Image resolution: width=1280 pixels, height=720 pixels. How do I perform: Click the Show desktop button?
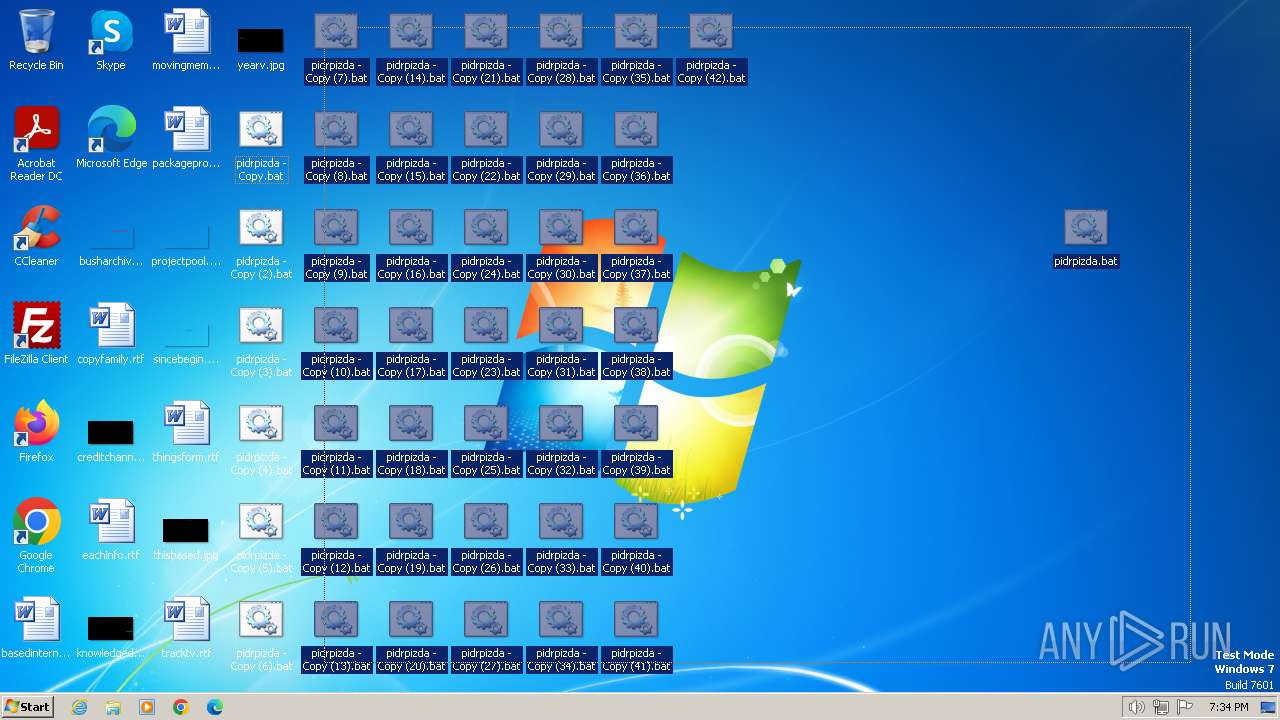click(1269, 707)
